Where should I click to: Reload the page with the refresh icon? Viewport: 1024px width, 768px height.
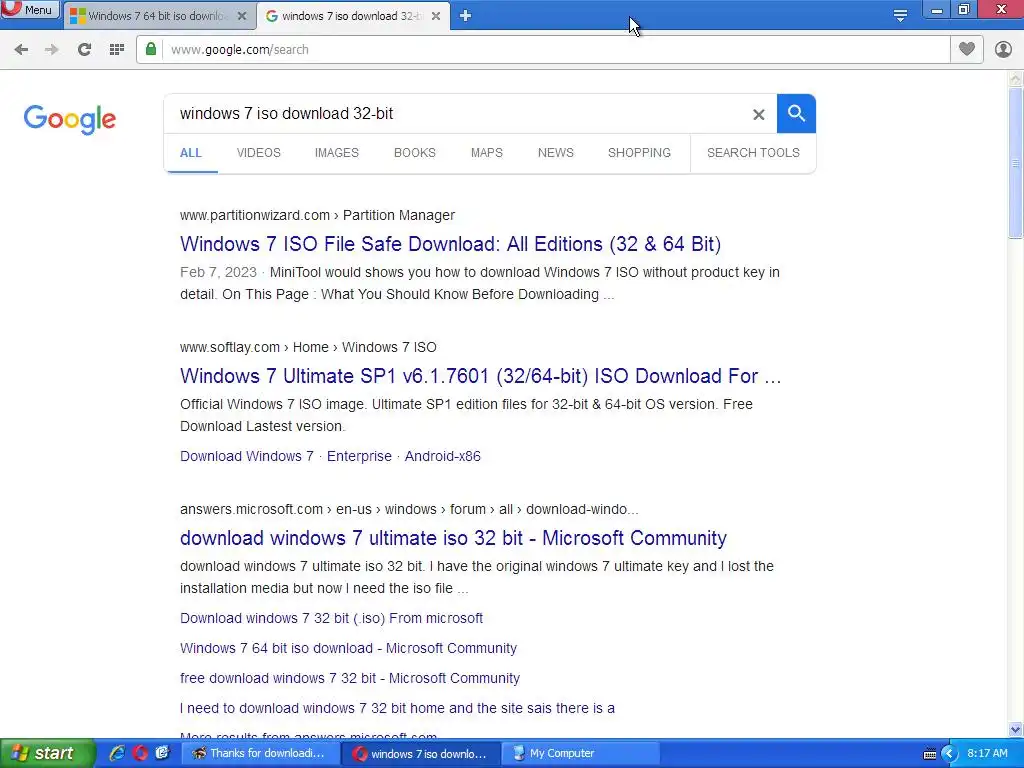click(84, 50)
